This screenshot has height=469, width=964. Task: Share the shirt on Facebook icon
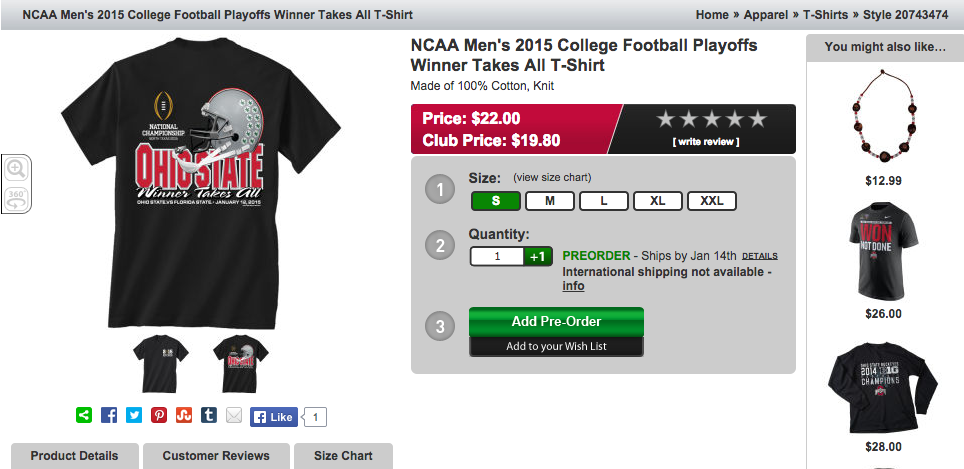[109, 415]
